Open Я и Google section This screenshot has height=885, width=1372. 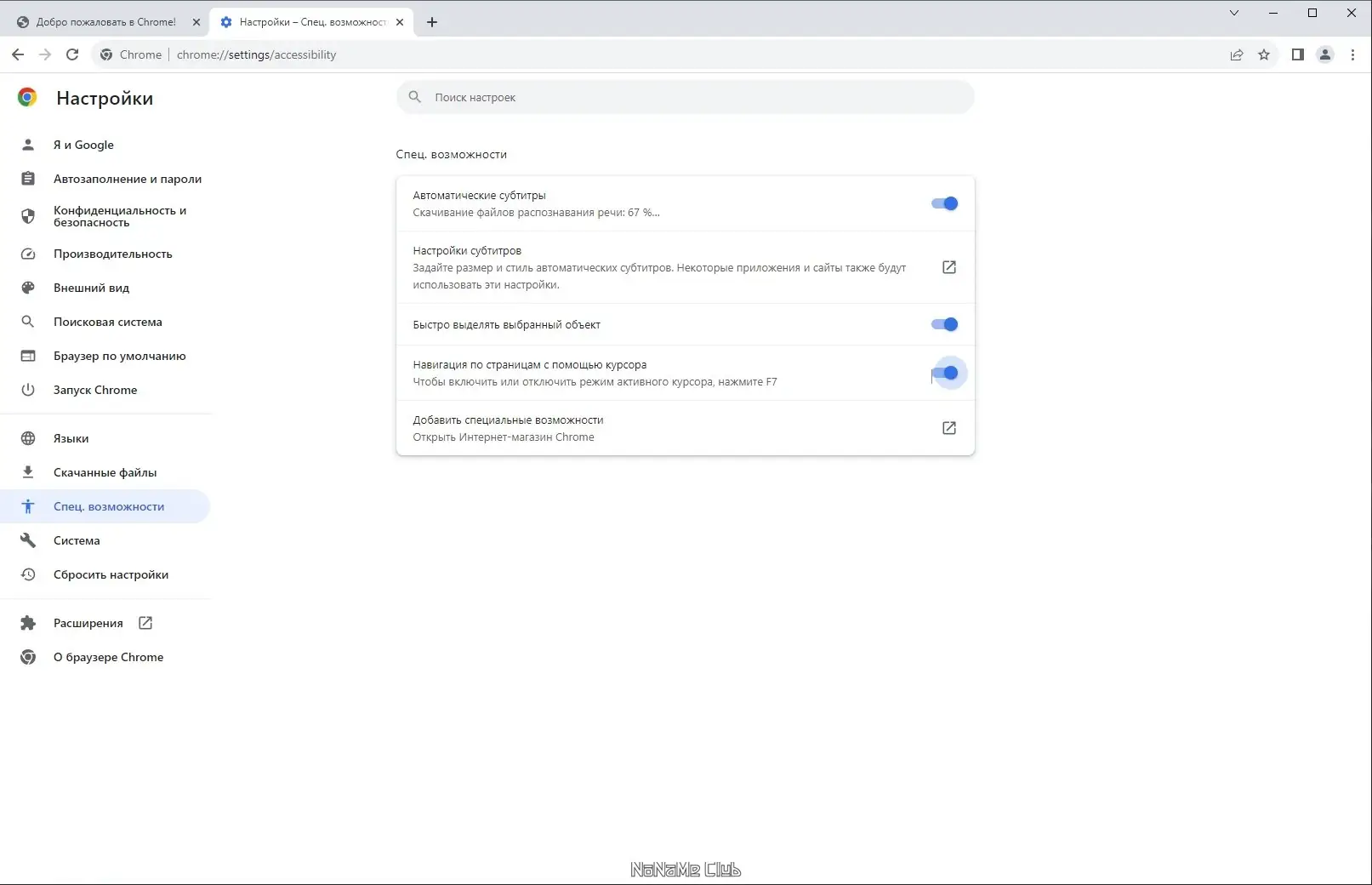click(83, 145)
